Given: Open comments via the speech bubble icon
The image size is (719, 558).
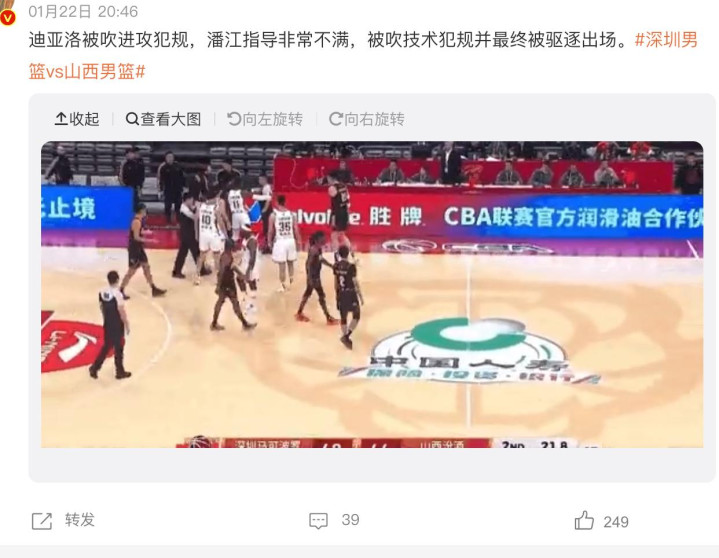Looking at the screenshot, I should pyautogui.click(x=318, y=521).
